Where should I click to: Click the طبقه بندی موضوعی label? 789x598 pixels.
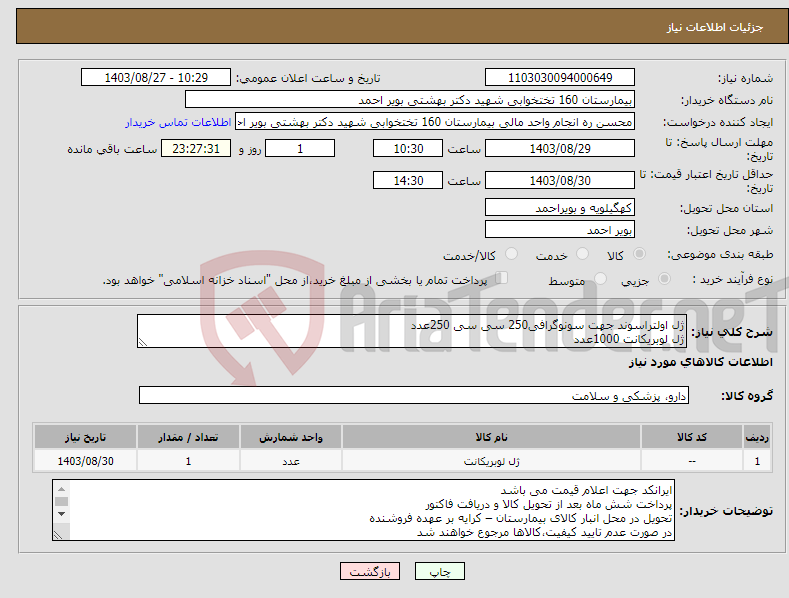pos(720,255)
